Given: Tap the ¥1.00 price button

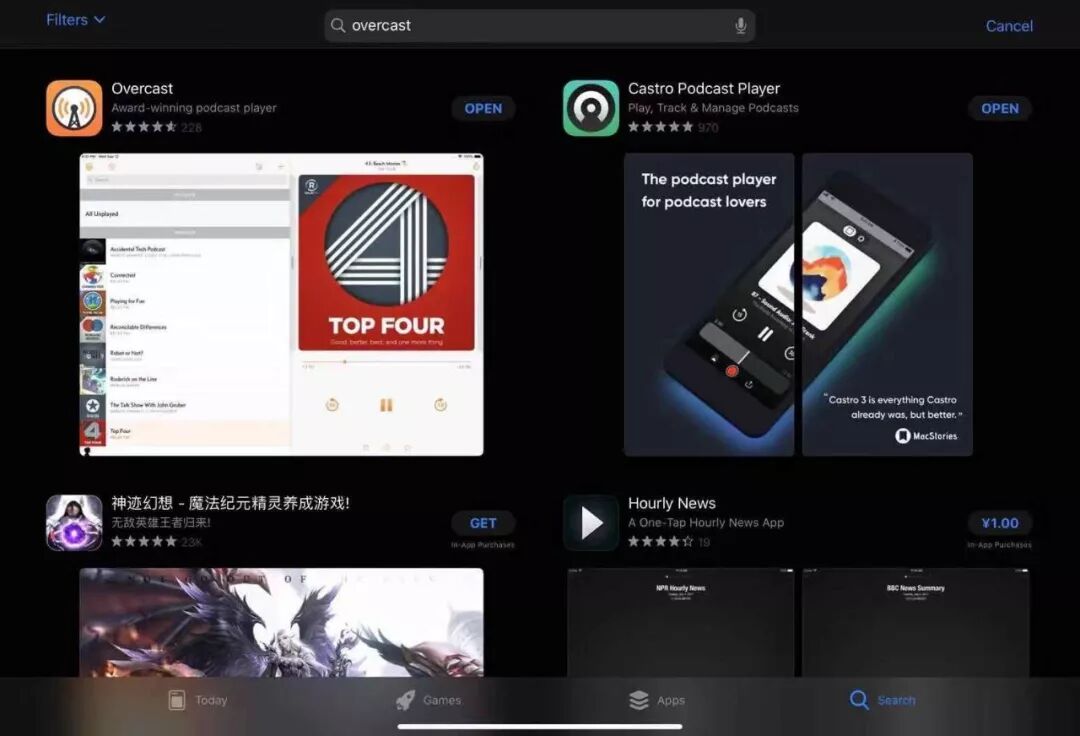Looking at the screenshot, I should (999, 523).
